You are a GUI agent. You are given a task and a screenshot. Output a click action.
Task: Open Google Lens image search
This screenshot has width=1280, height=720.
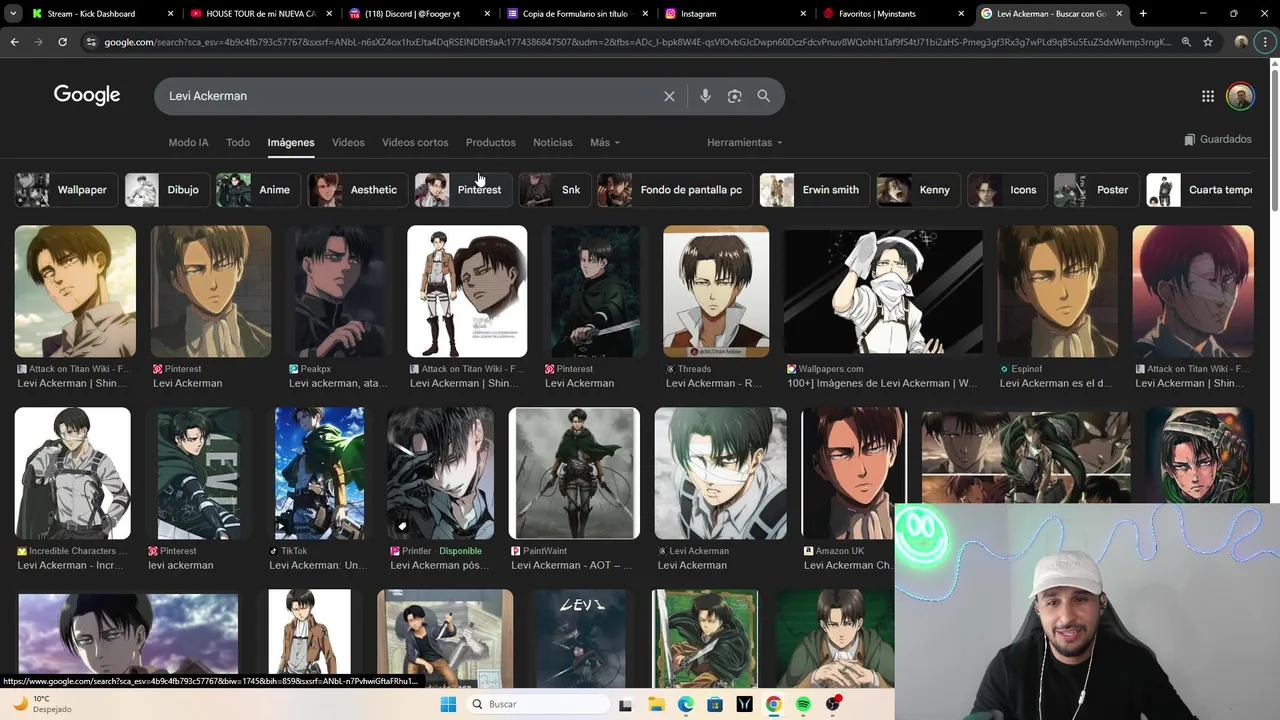(x=735, y=96)
